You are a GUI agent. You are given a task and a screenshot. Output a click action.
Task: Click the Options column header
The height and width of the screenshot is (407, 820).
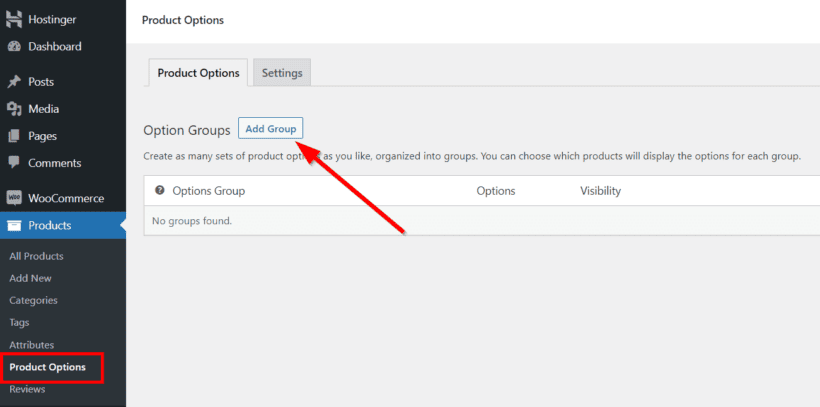tap(496, 191)
